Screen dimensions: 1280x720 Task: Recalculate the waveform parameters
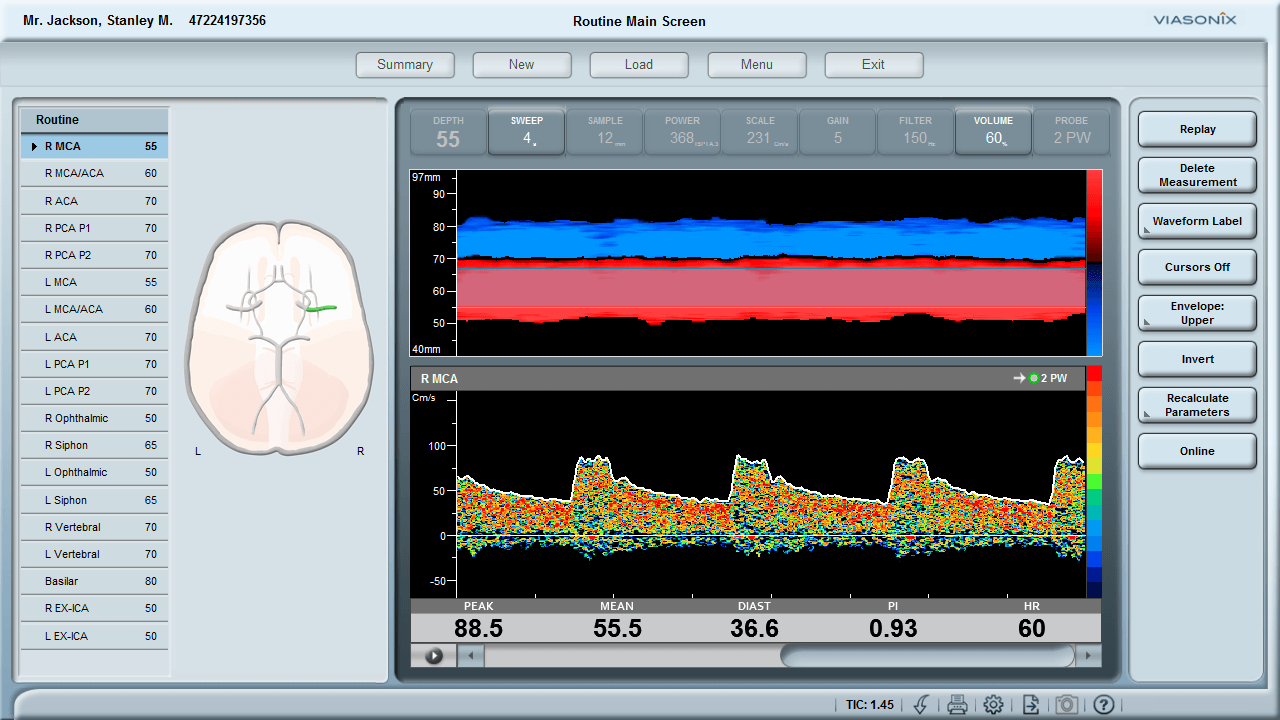click(x=1196, y=405)
